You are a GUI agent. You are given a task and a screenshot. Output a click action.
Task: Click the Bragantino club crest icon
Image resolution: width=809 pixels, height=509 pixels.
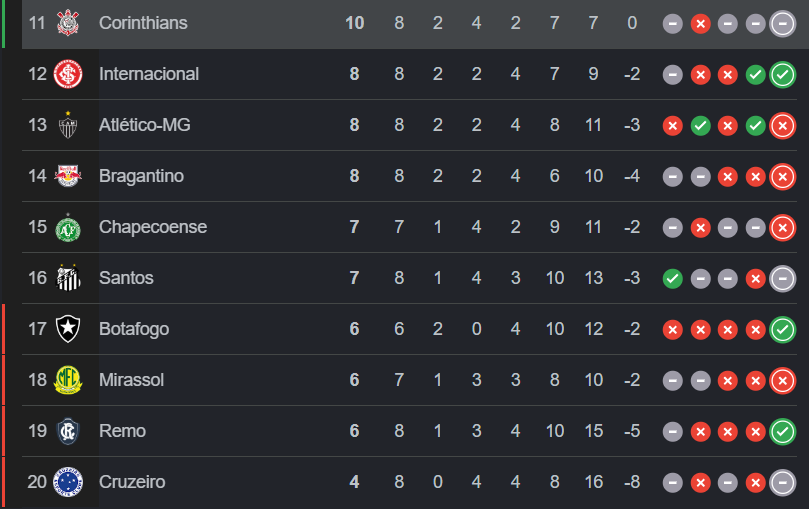pos(68,176)
